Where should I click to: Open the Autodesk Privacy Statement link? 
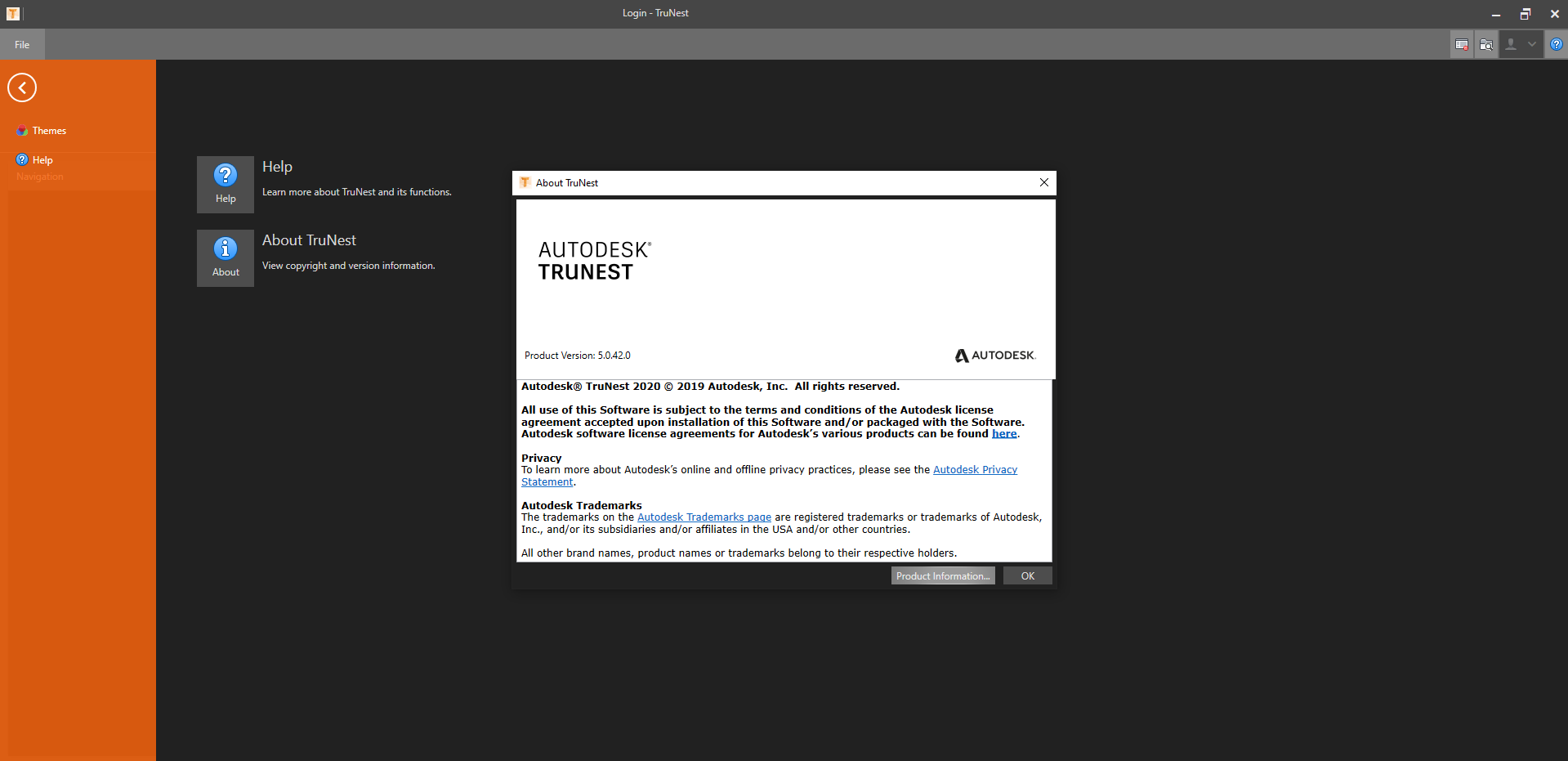pos(975,470)
